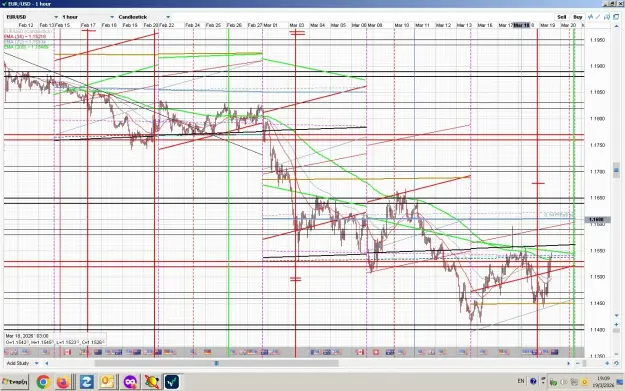The height and width of the screenshot is (391, 625).
Task: Click the 1.1450 price axis label
Action: click(597, 303)
